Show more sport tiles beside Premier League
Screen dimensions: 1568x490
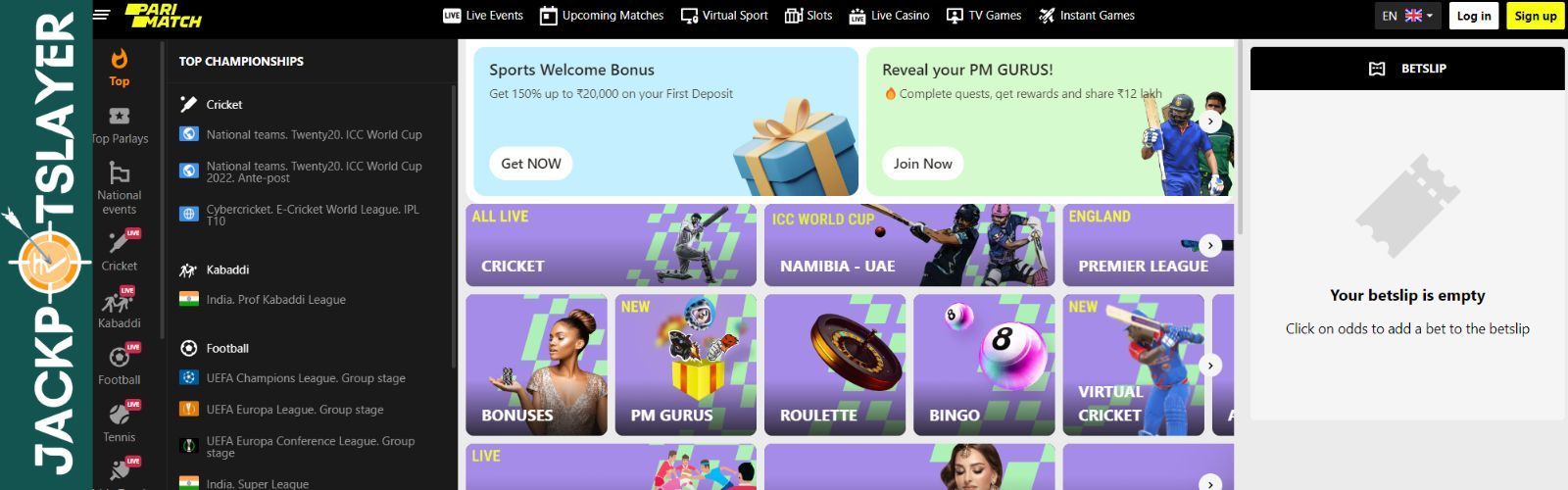pyautogui.click(x=1210, y=245)
